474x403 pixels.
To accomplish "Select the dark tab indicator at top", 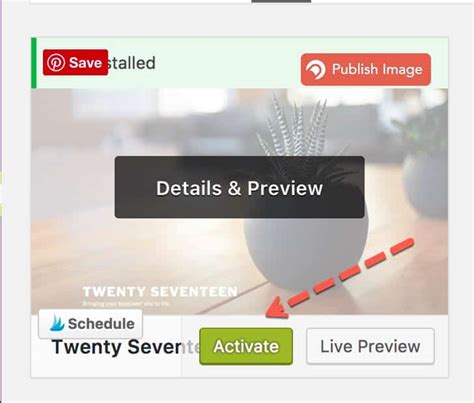I will 281,1.
